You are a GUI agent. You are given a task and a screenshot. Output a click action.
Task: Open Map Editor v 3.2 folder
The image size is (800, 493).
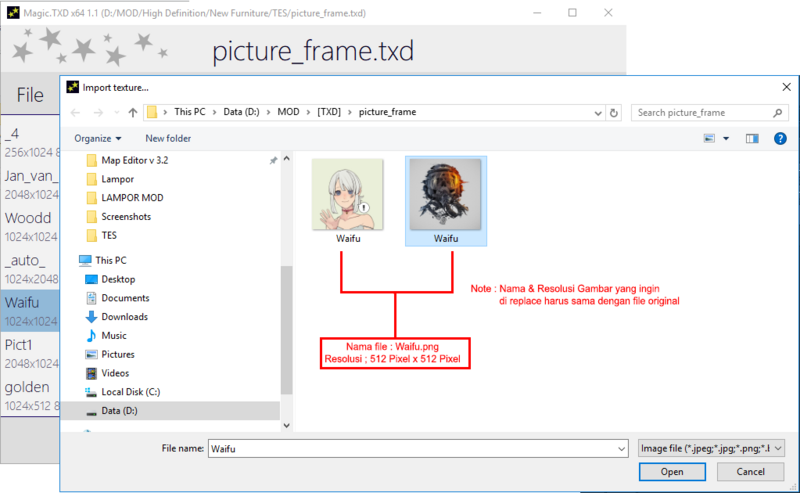(x=135, y=160)
